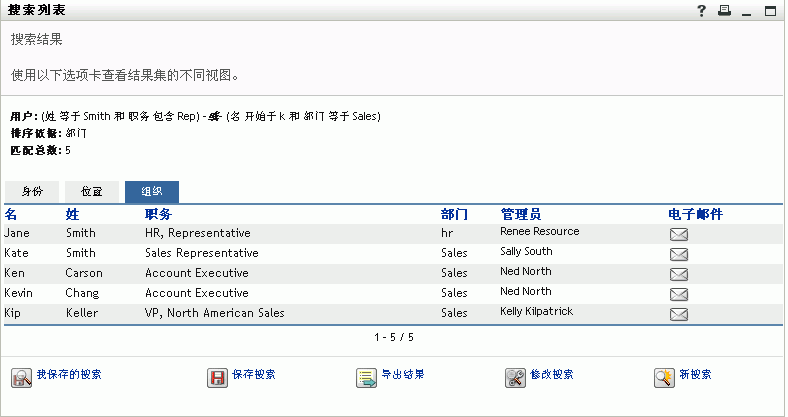The width and height of the screenshot is (788, 417).
Task: Click the print icon in title bar
Action: 724,11
